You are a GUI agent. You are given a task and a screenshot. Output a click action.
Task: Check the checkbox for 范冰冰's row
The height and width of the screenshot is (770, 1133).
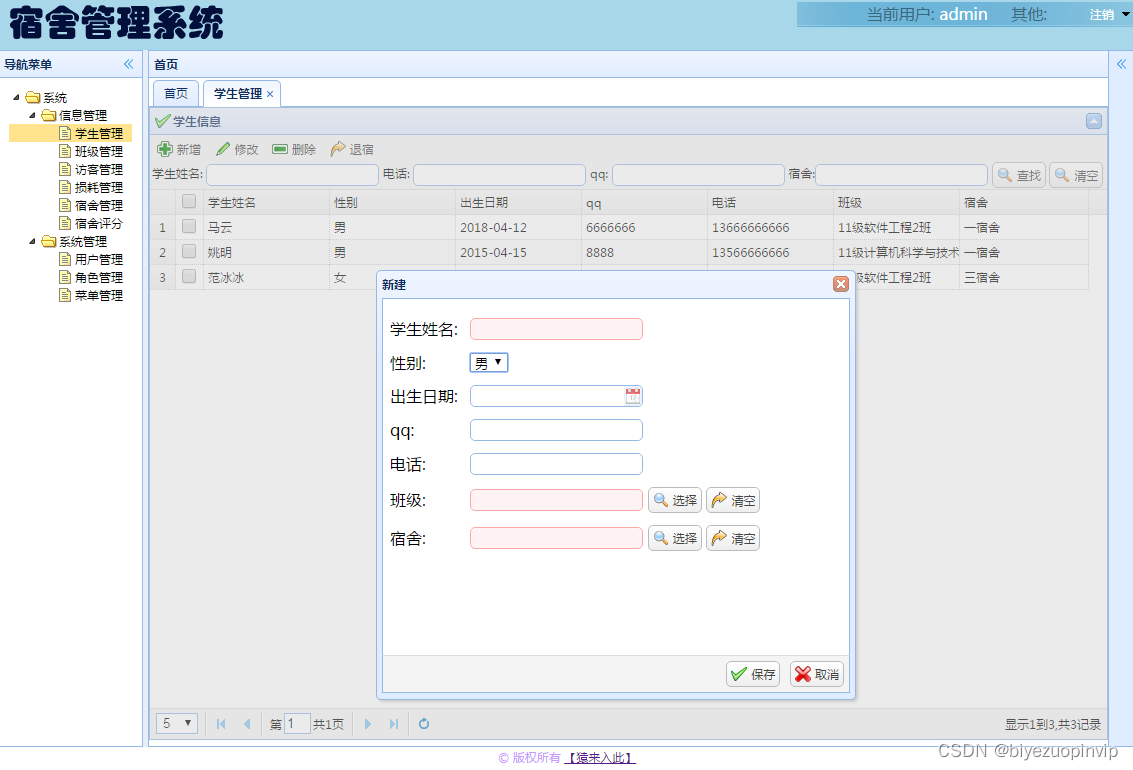[x=189, y=277]
